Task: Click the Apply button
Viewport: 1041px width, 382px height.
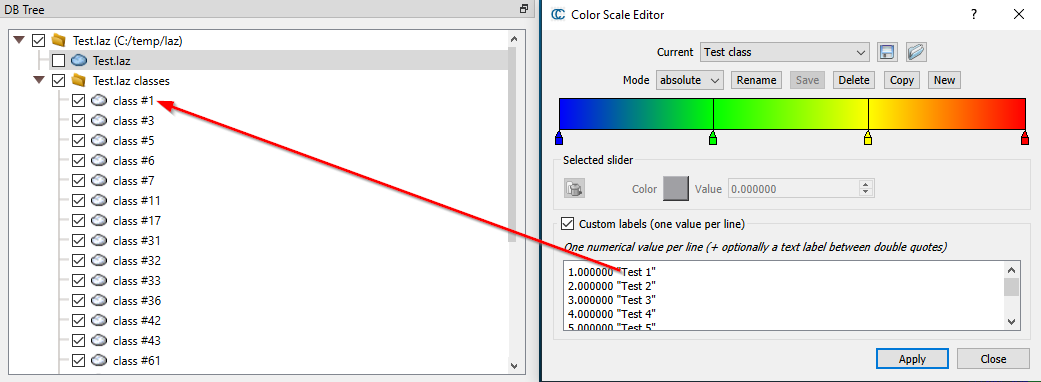Action: click(912, 359)
